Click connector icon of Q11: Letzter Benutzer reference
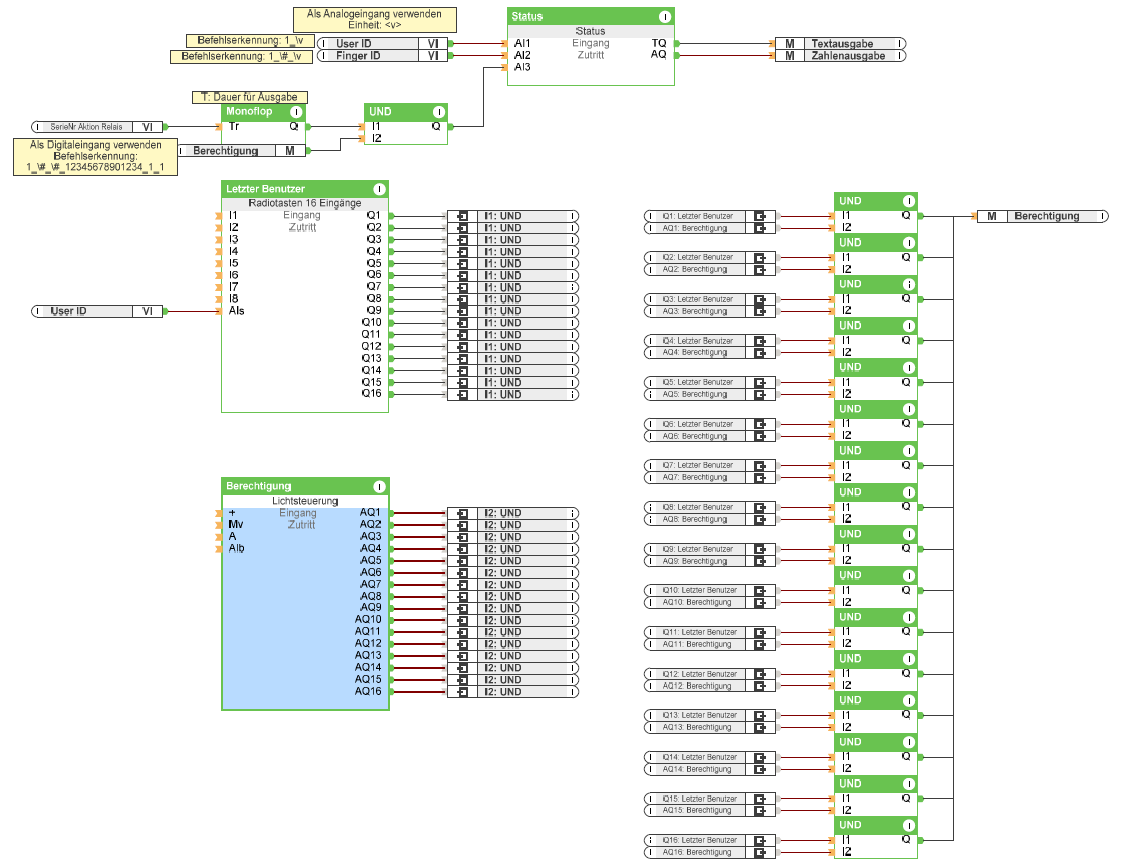1124x864 pixels. (761, 632)
